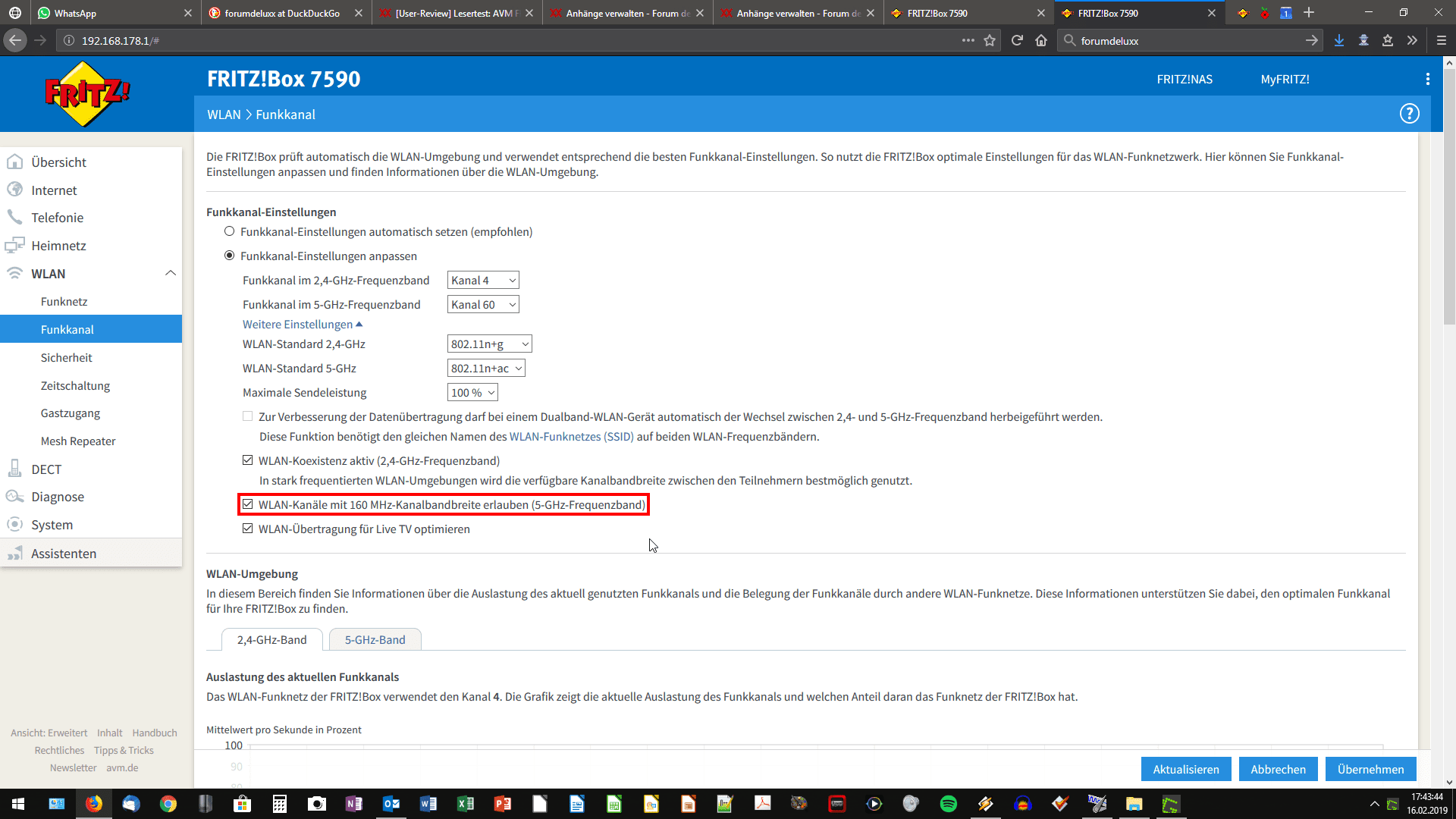Open the MyFRITZ! link

click(x=1285, y=79)
